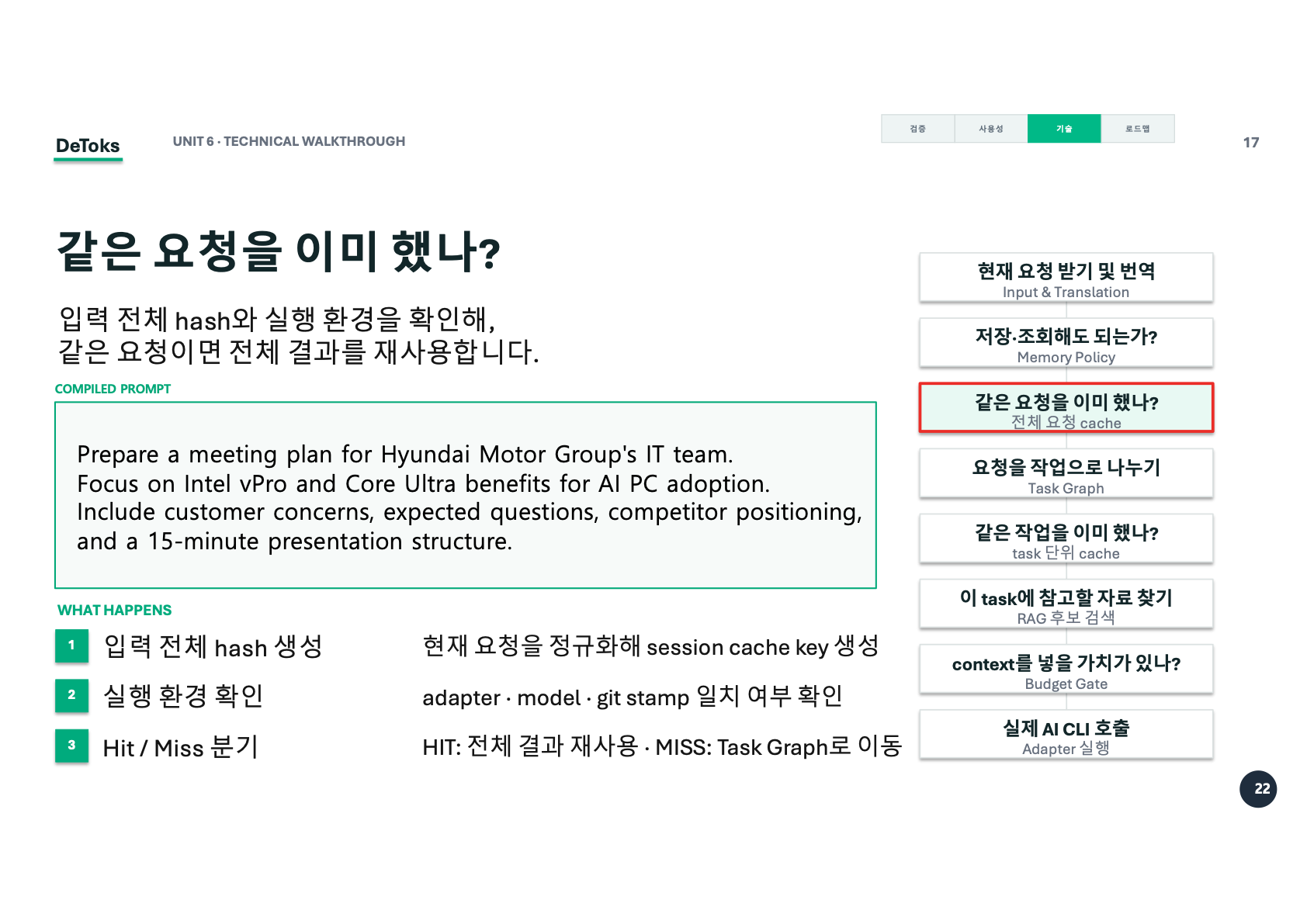This screenshot has width=1307, height=924.
Task: Open the RAG 후보 검색 step box
Action: tap(1066, 604)
